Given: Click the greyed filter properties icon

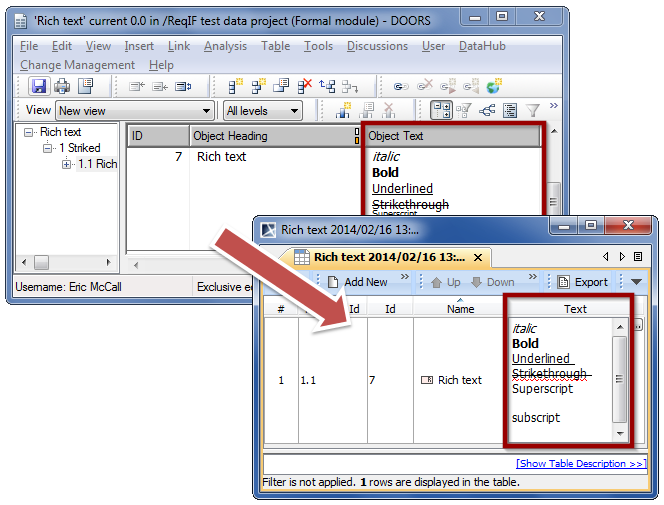Looking at the screenshot, I should click(464, 111).
